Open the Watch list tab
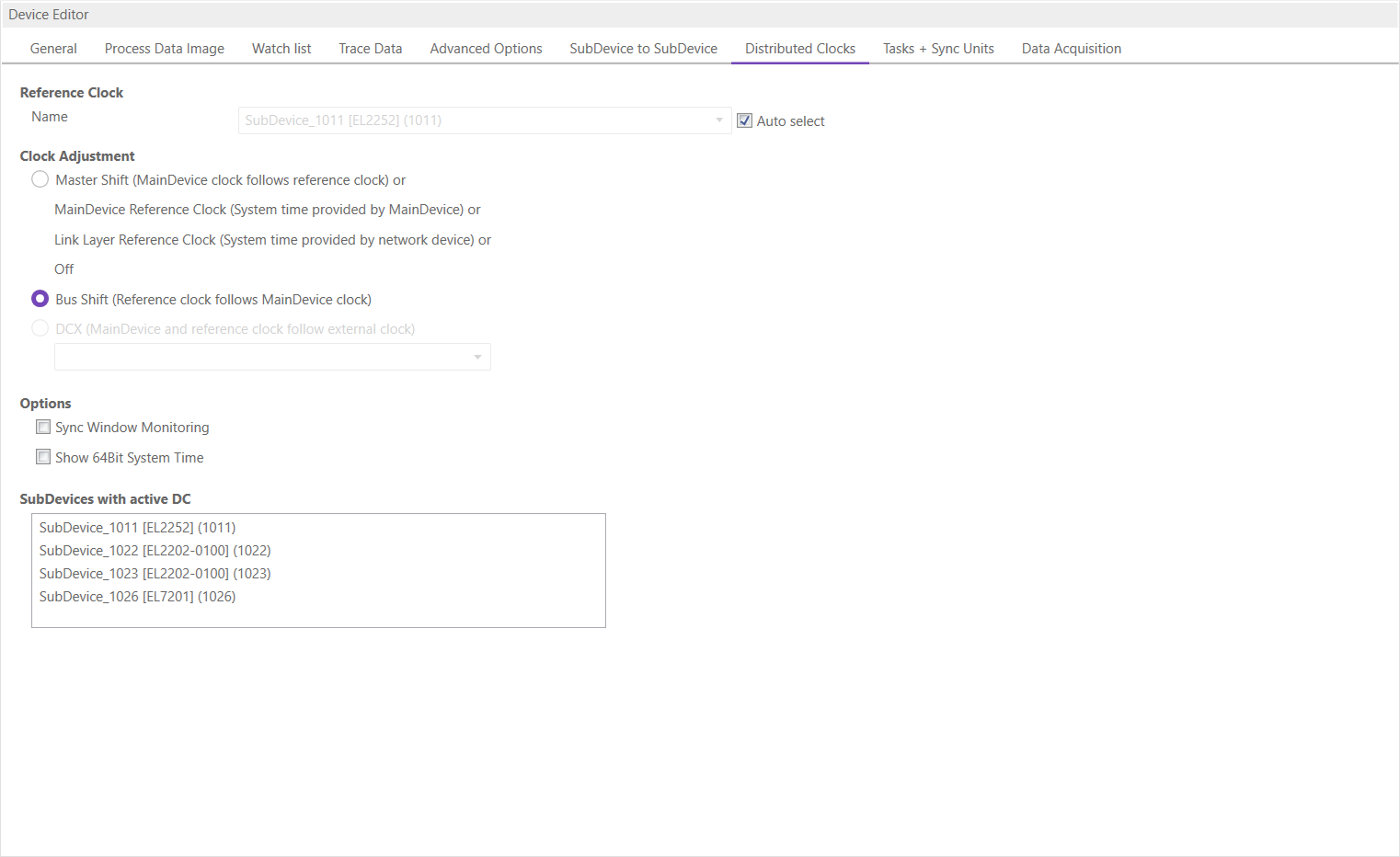The height and width of the screenshot is (857, 1400). point(281,49)
